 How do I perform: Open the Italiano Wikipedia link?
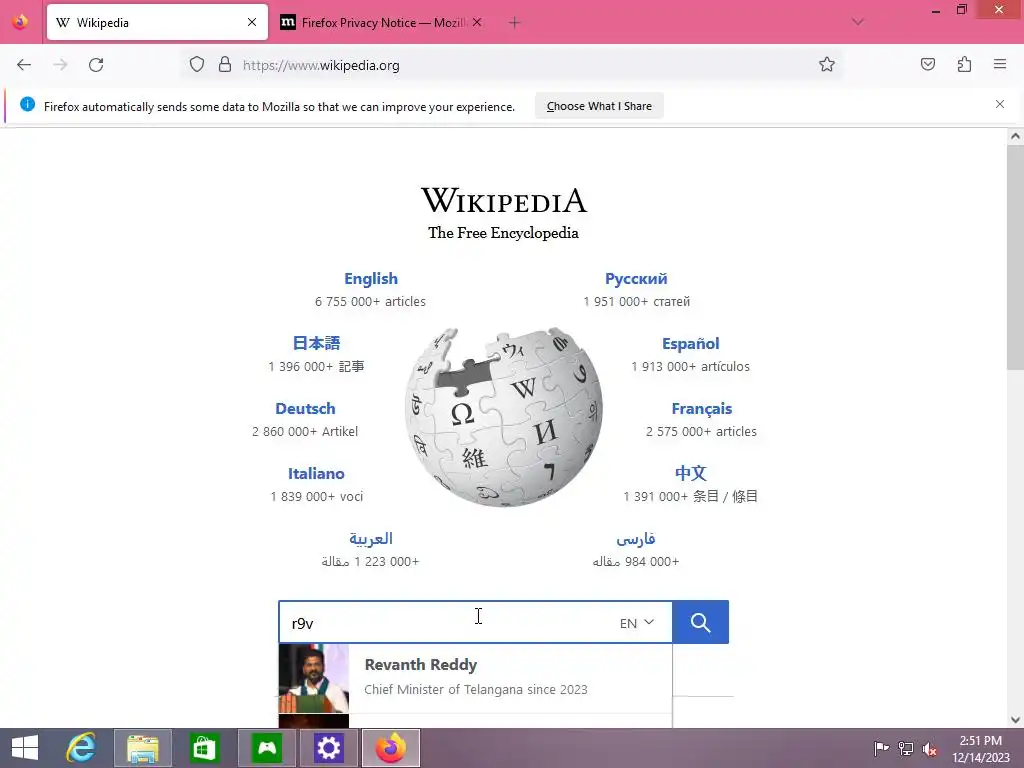coord(316,473)
